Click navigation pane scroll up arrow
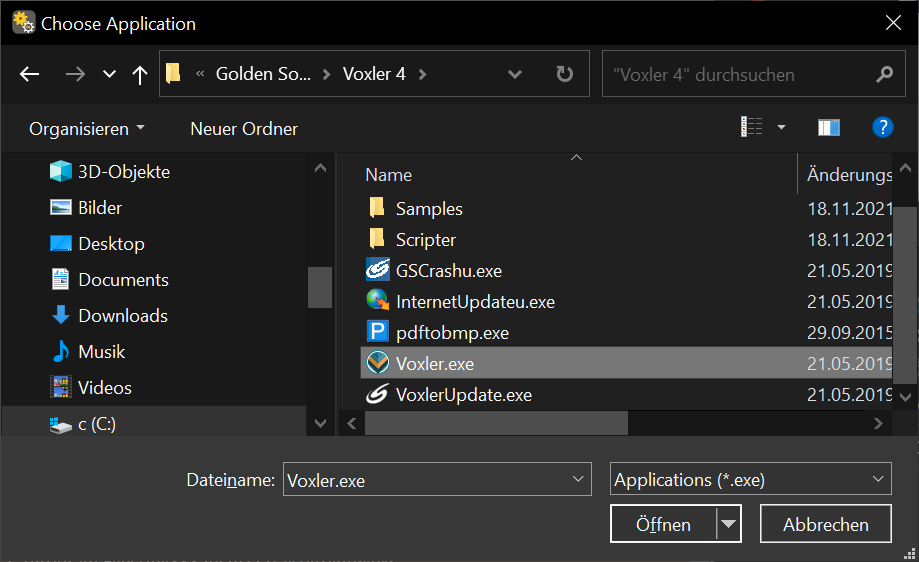Screen dimensions: 919x562 pyautogui.click(x=320, y=168)
